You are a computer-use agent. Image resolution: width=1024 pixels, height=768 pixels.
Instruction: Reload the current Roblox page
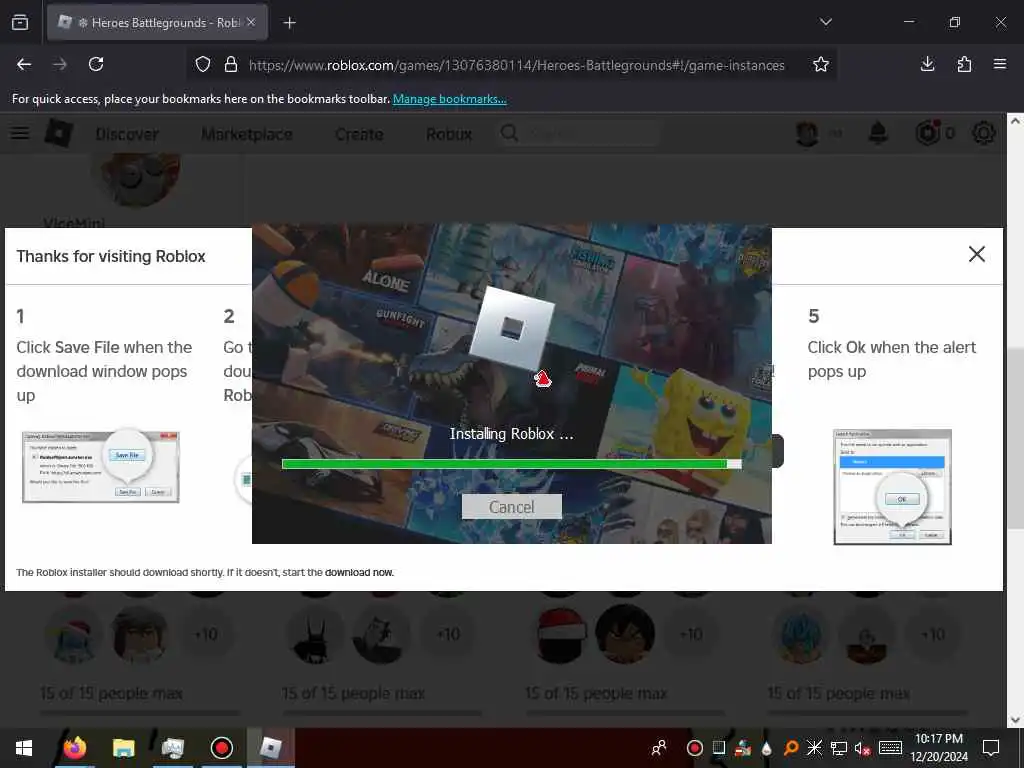coord(96,64)
